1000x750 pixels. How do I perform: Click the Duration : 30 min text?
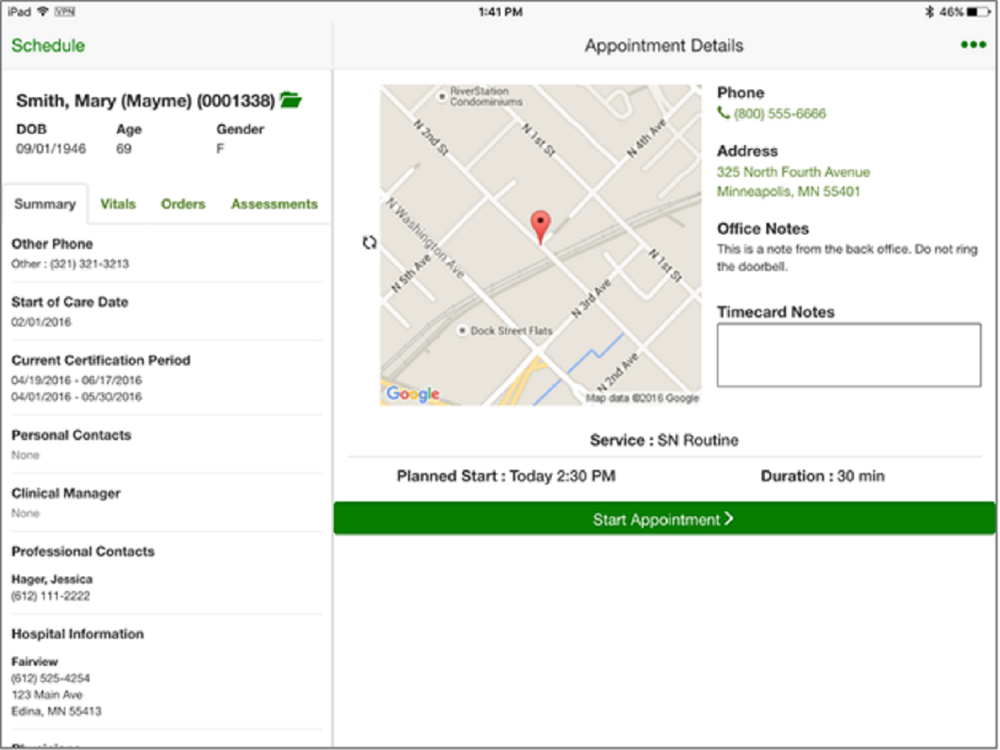point(822,476)
